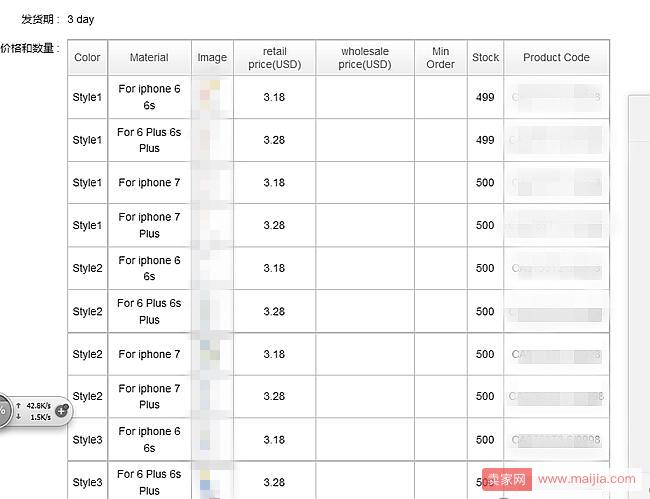Viewport: 650px width, 499px height.
Task: Click the red 卖家网 logo badge
Action: pos(505,479)
